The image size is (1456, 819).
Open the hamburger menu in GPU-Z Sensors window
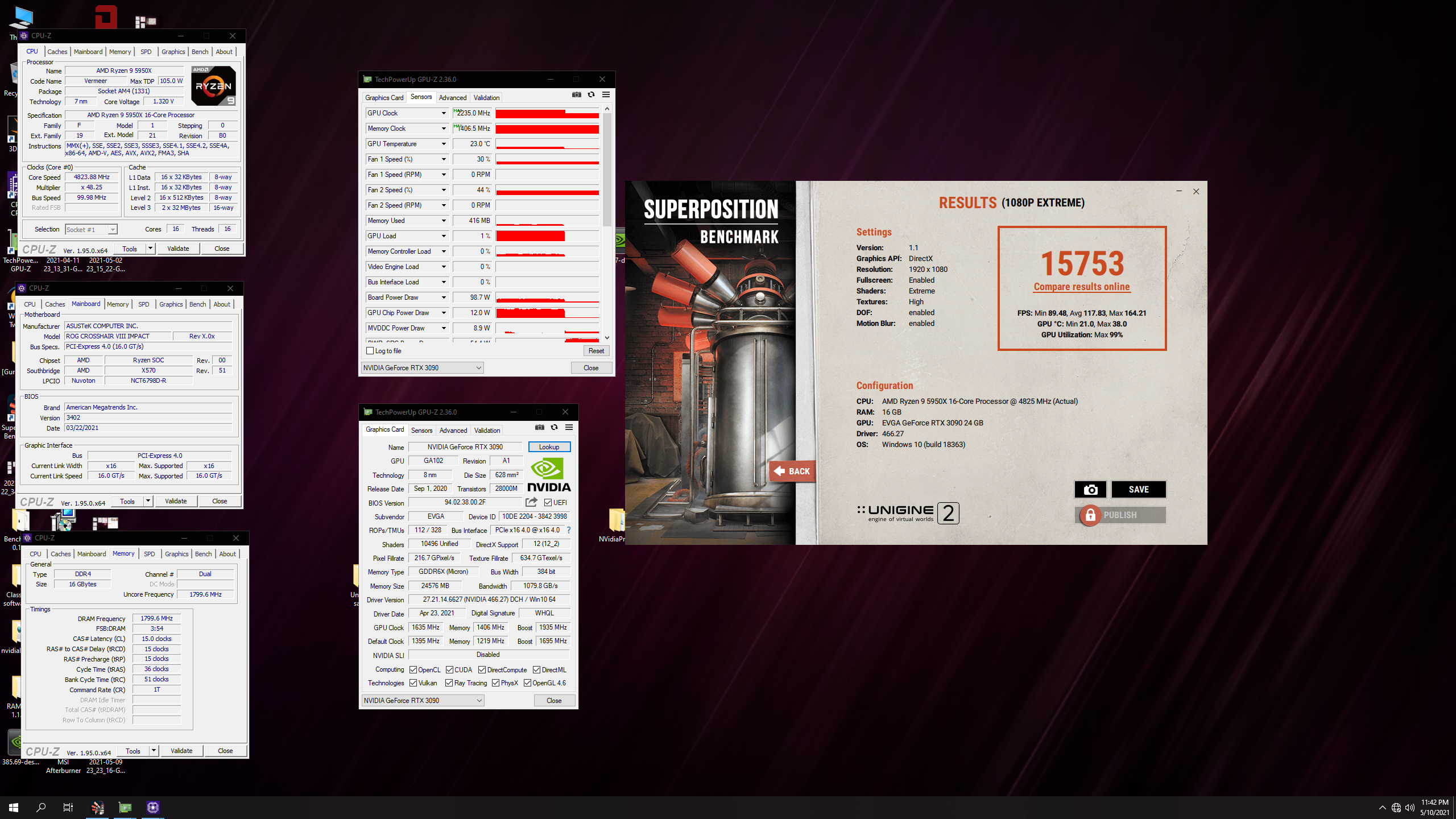606,95
